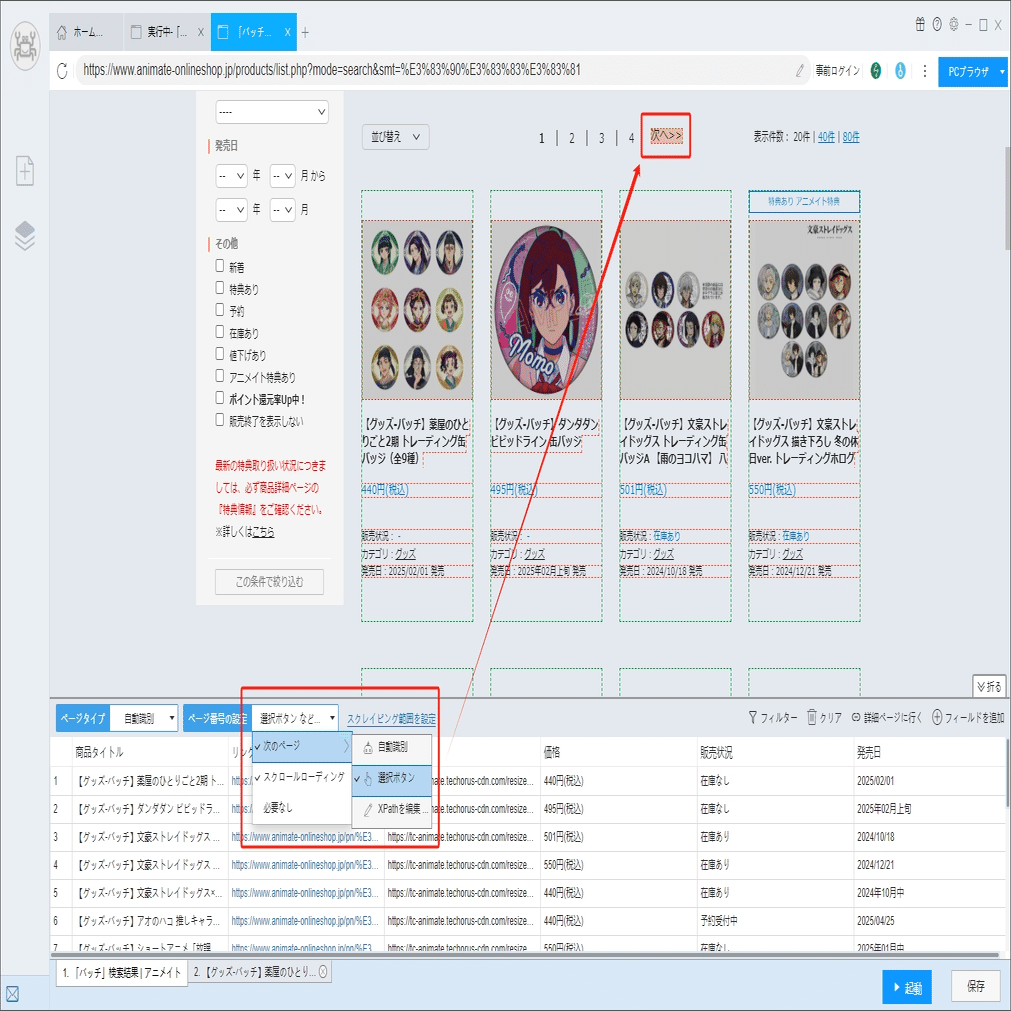Screen dimensions: 1011x1011
Task: Check the 値下げあり checkbox
Action: (x=220, y=353)
